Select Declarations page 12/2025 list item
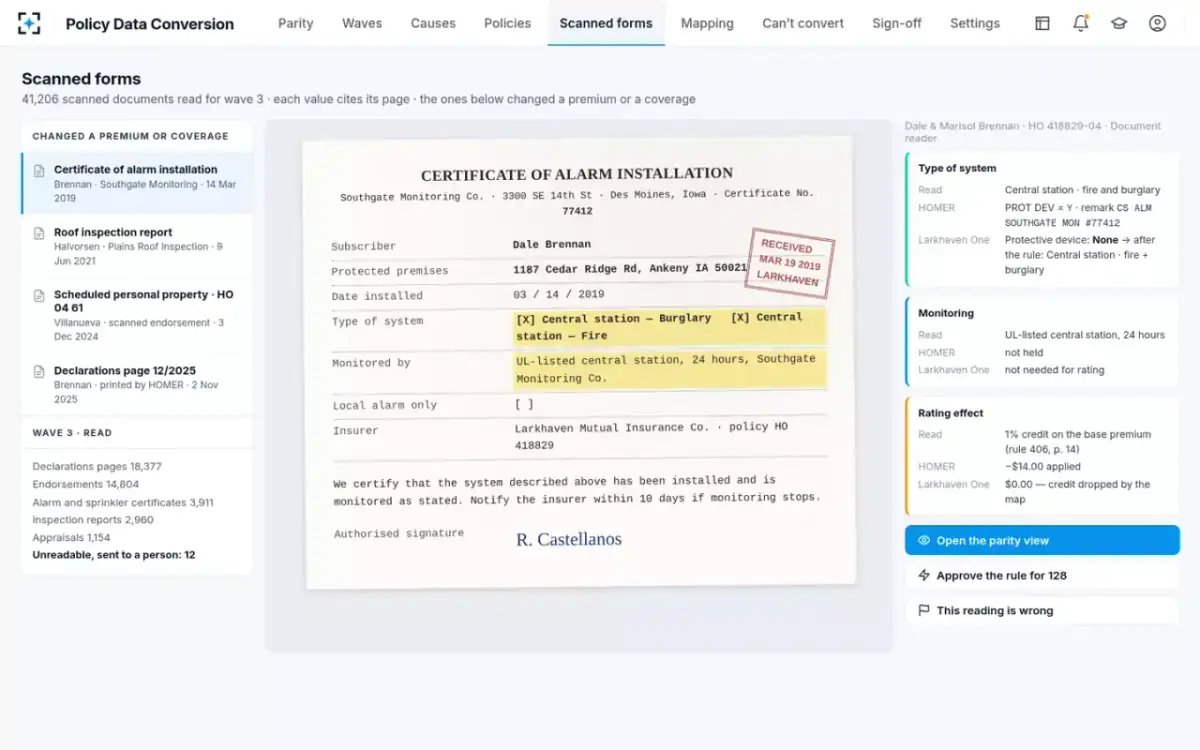Screen dimensions: 1200x750 (x=137, y=384)
